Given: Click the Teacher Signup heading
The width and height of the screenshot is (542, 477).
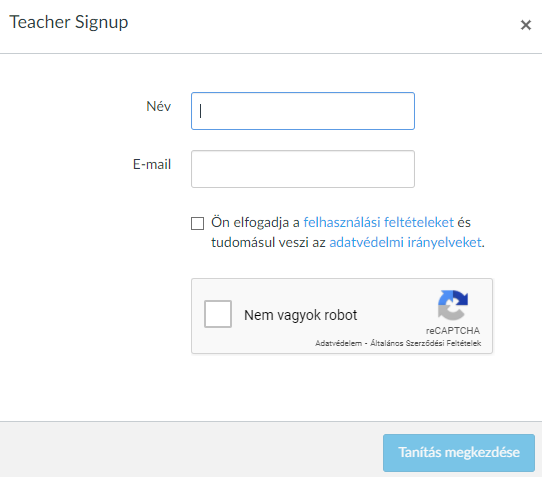Looking at the screenshot, I should [69, 22].
